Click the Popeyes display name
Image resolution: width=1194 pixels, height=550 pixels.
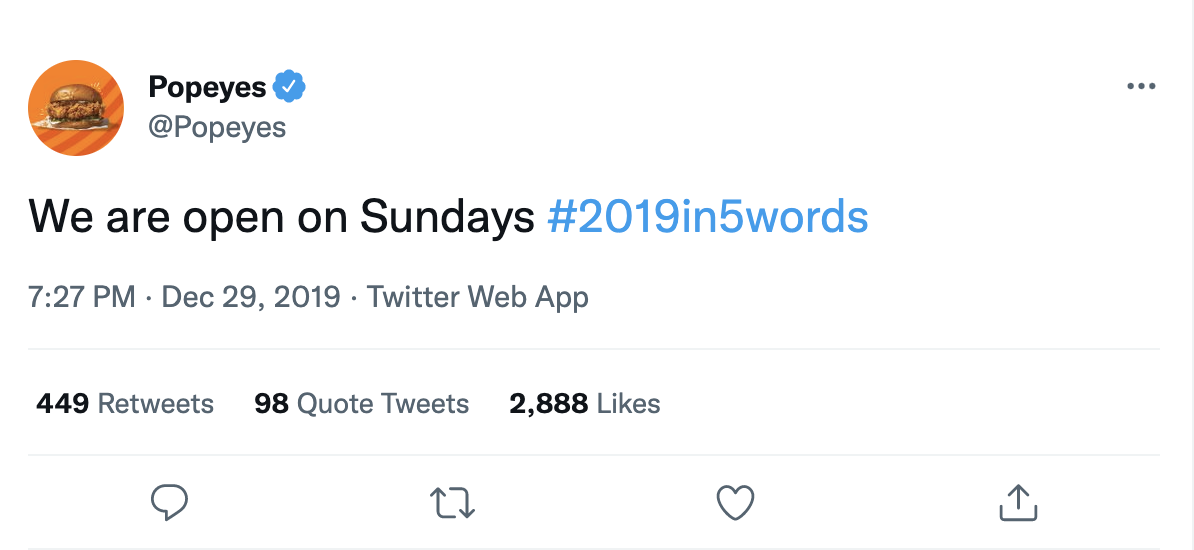pyautogui.click(x=207, y=88)
